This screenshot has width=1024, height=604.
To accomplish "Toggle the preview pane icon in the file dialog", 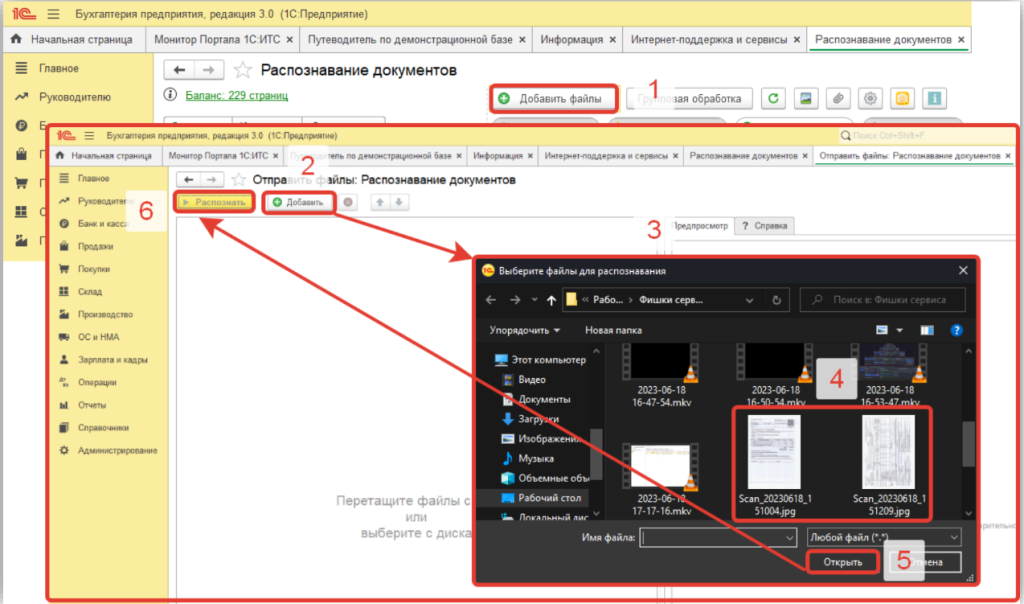I will [927, 330].
